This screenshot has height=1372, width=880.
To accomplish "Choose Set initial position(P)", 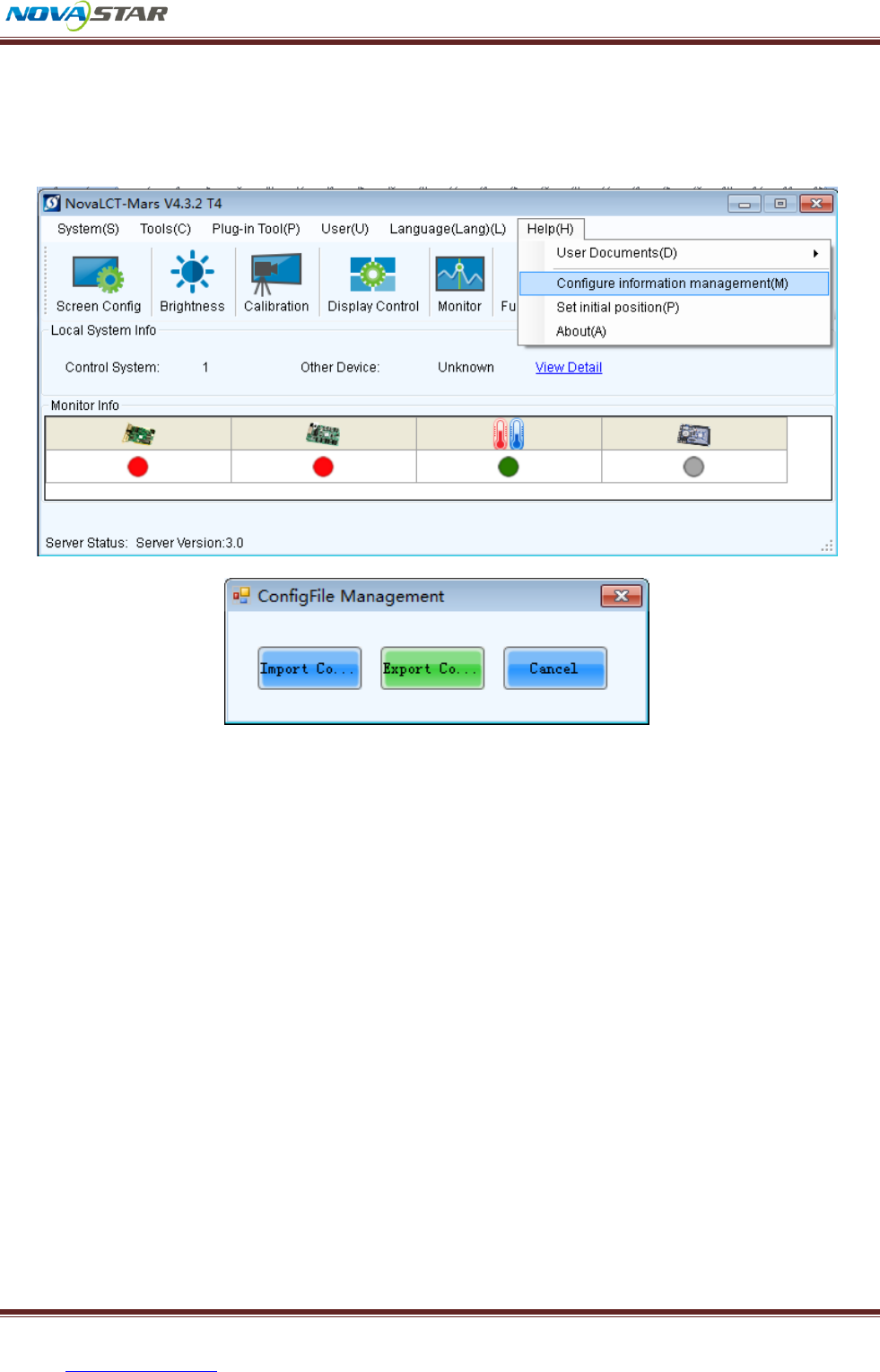I will tap(675, 307).
